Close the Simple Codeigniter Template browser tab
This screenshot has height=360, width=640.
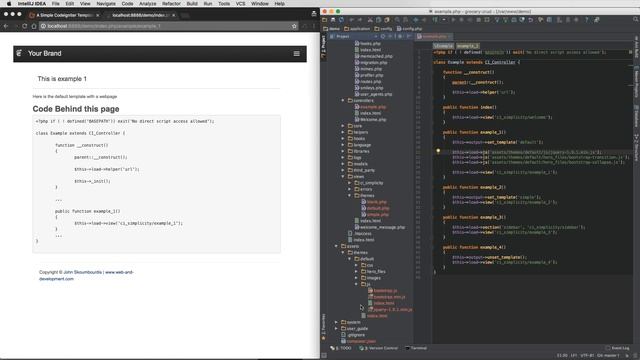coord(98,15)
